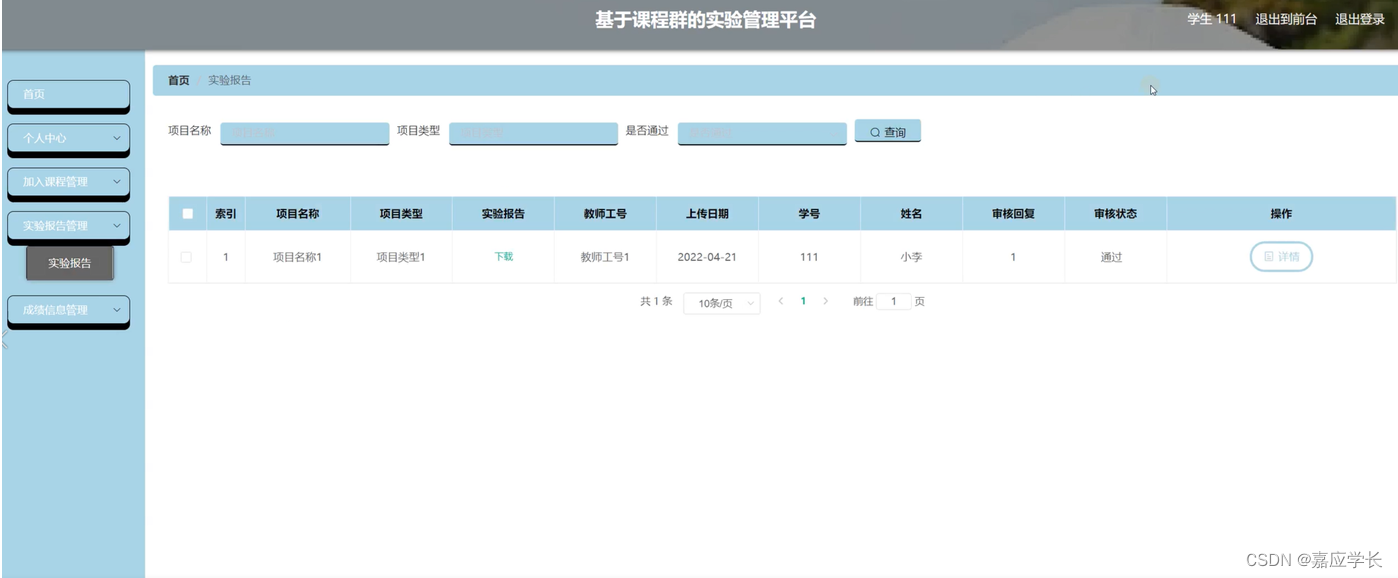Expand the 成绩信息管理 sidebar menu

[x=69, y=310]
